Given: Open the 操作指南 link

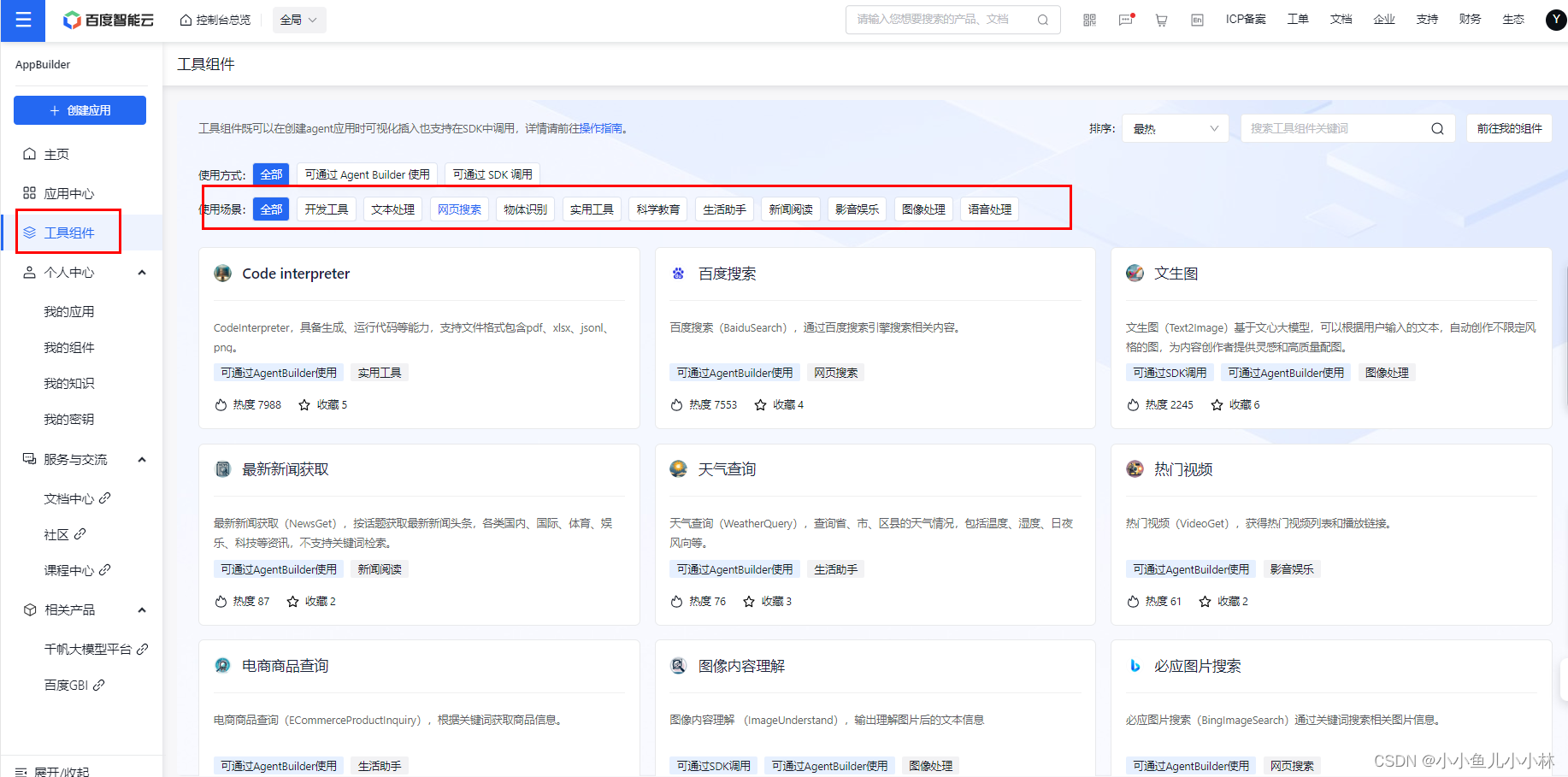Looking at the screenshot, I should pos(601,128).
